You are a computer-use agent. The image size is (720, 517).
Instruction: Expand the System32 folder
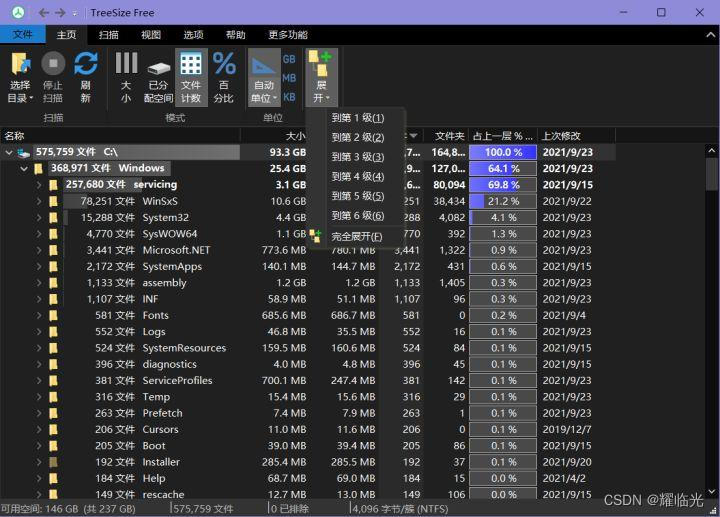coord(39,217)
